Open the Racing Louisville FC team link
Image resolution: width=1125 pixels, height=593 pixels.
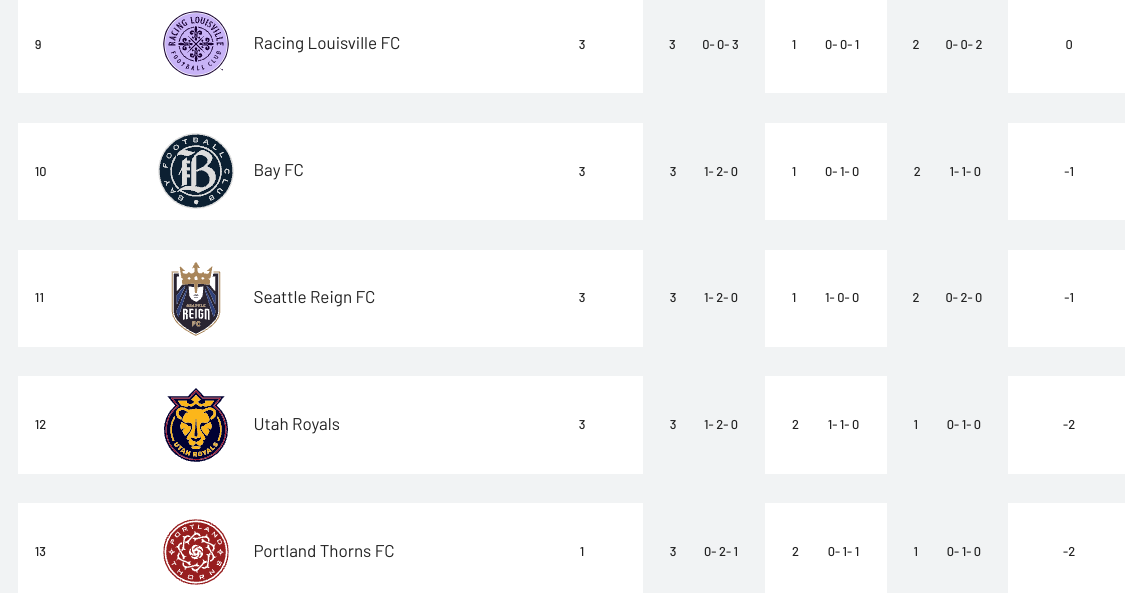(x=326, y=44)
